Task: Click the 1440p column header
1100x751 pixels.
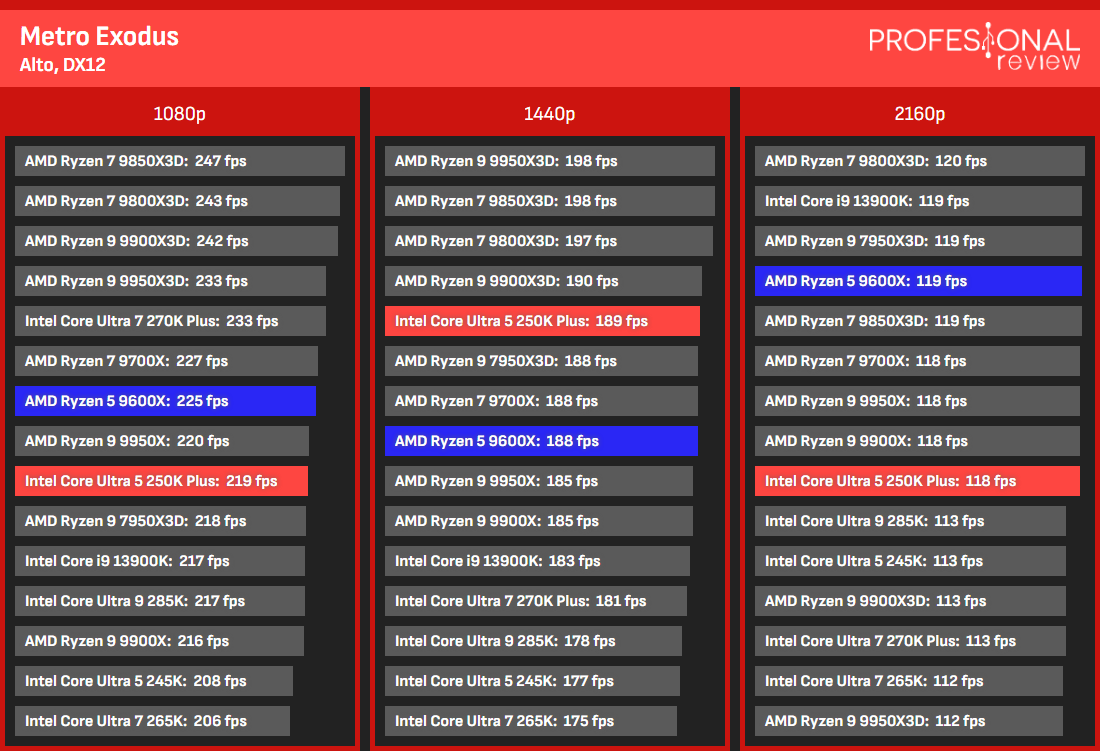Action: click(x=549, y=114)
